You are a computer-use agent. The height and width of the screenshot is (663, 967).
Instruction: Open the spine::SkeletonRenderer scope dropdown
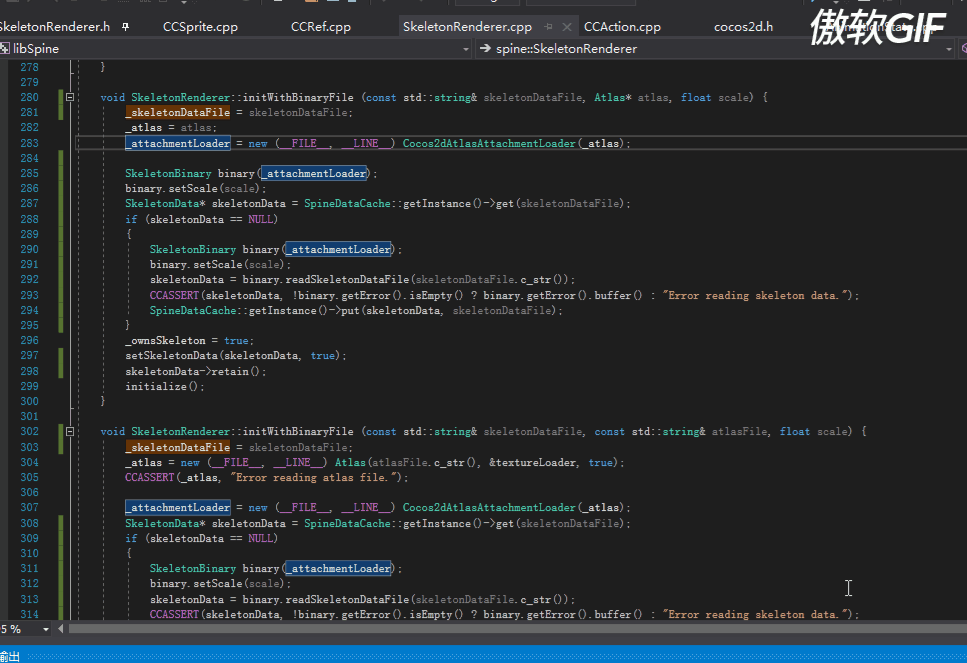click(x=948, y=49)
